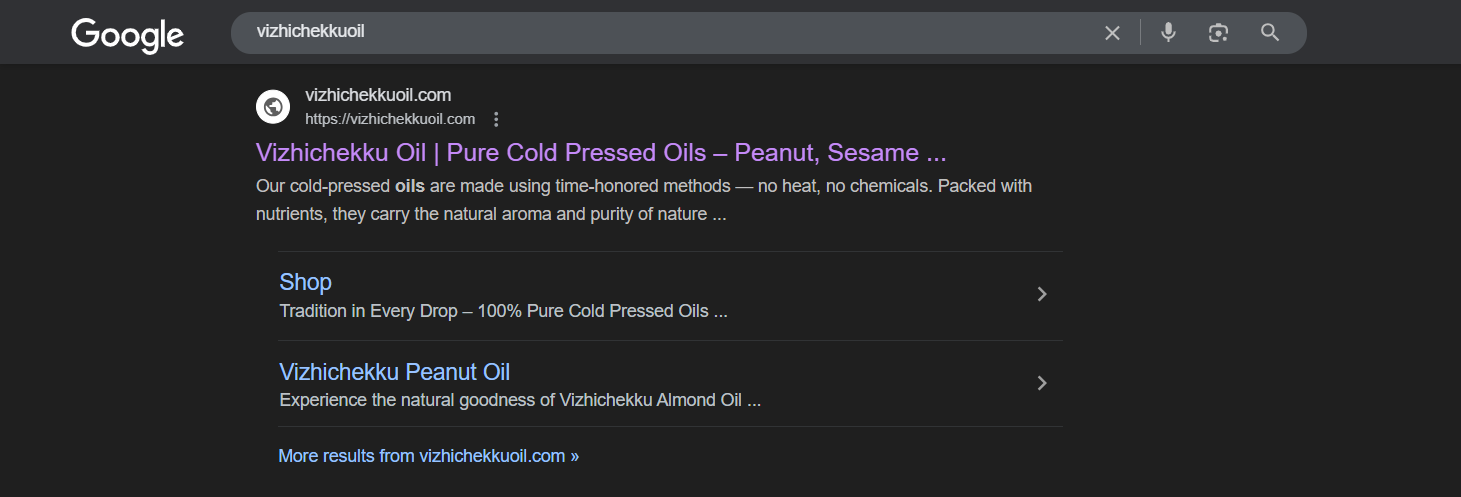Click bold oils word in snippet

click(x=410, y=186)
